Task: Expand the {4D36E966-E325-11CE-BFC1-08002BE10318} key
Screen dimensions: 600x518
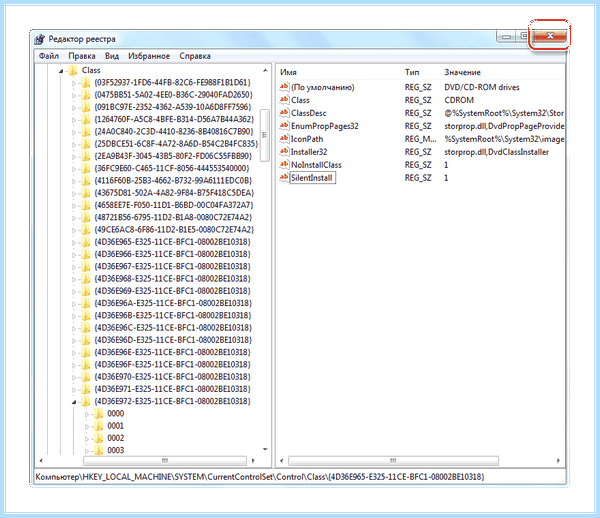Action: click(x=74, y=254)
